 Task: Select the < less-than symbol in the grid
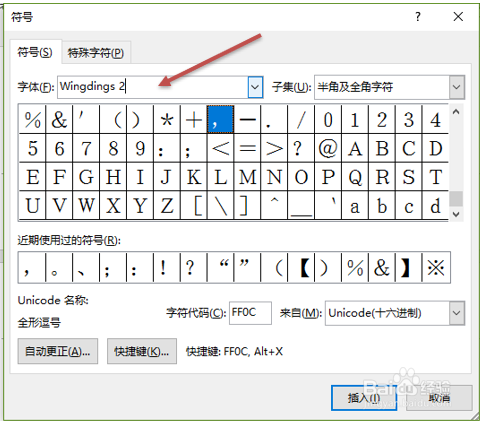(221, 148)
